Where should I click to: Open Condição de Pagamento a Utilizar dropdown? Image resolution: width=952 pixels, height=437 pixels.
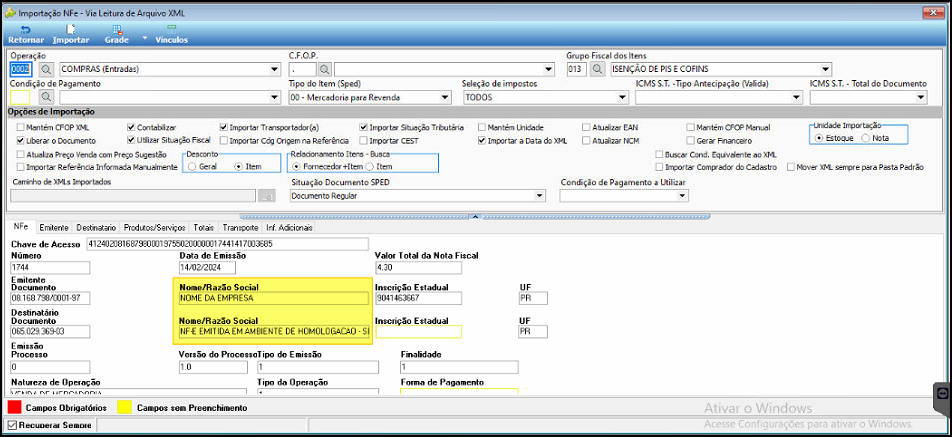(682, 195)
